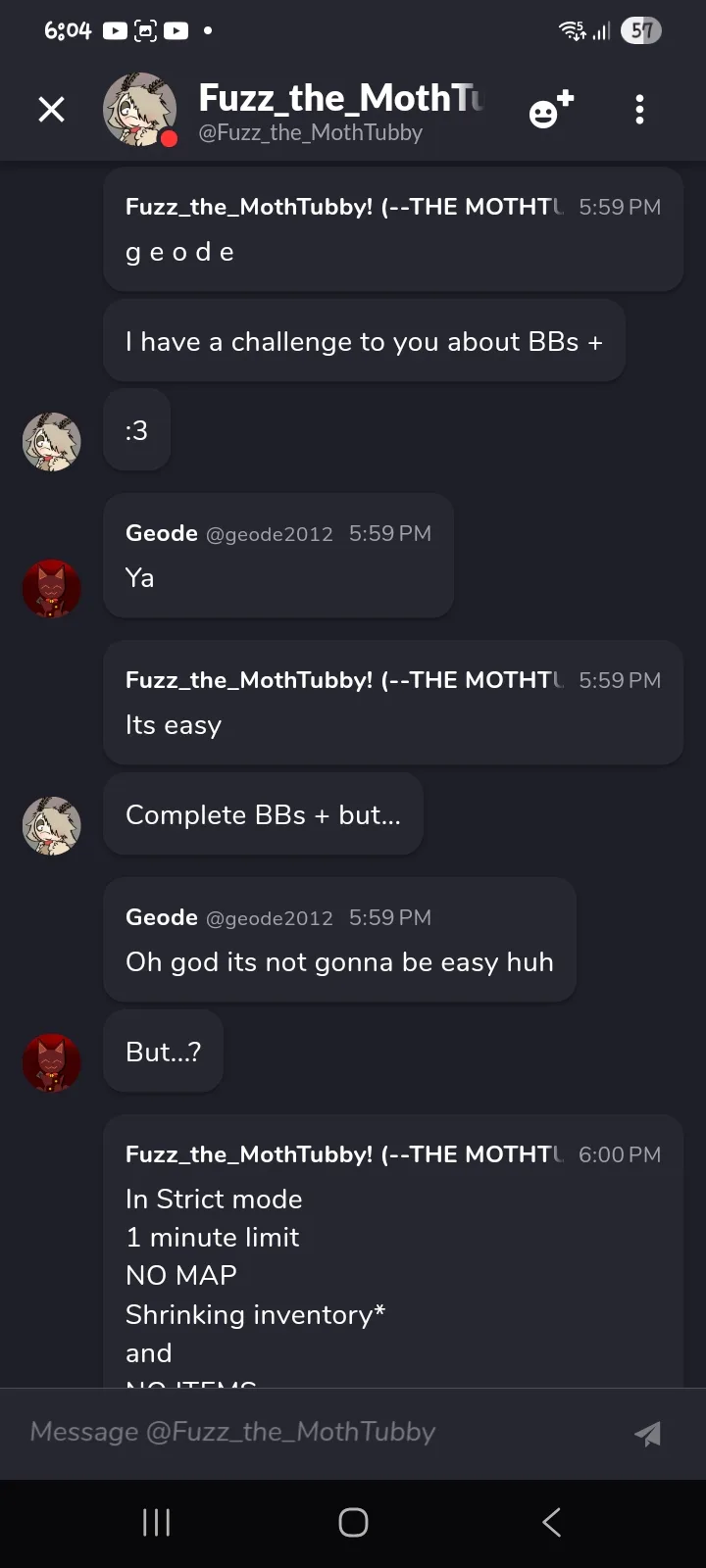Tap Geode username on 'Ya' message
Image resolution: width=706 pixels, height=1568 pixels.
pyautogui.click(x=162, y=533)
